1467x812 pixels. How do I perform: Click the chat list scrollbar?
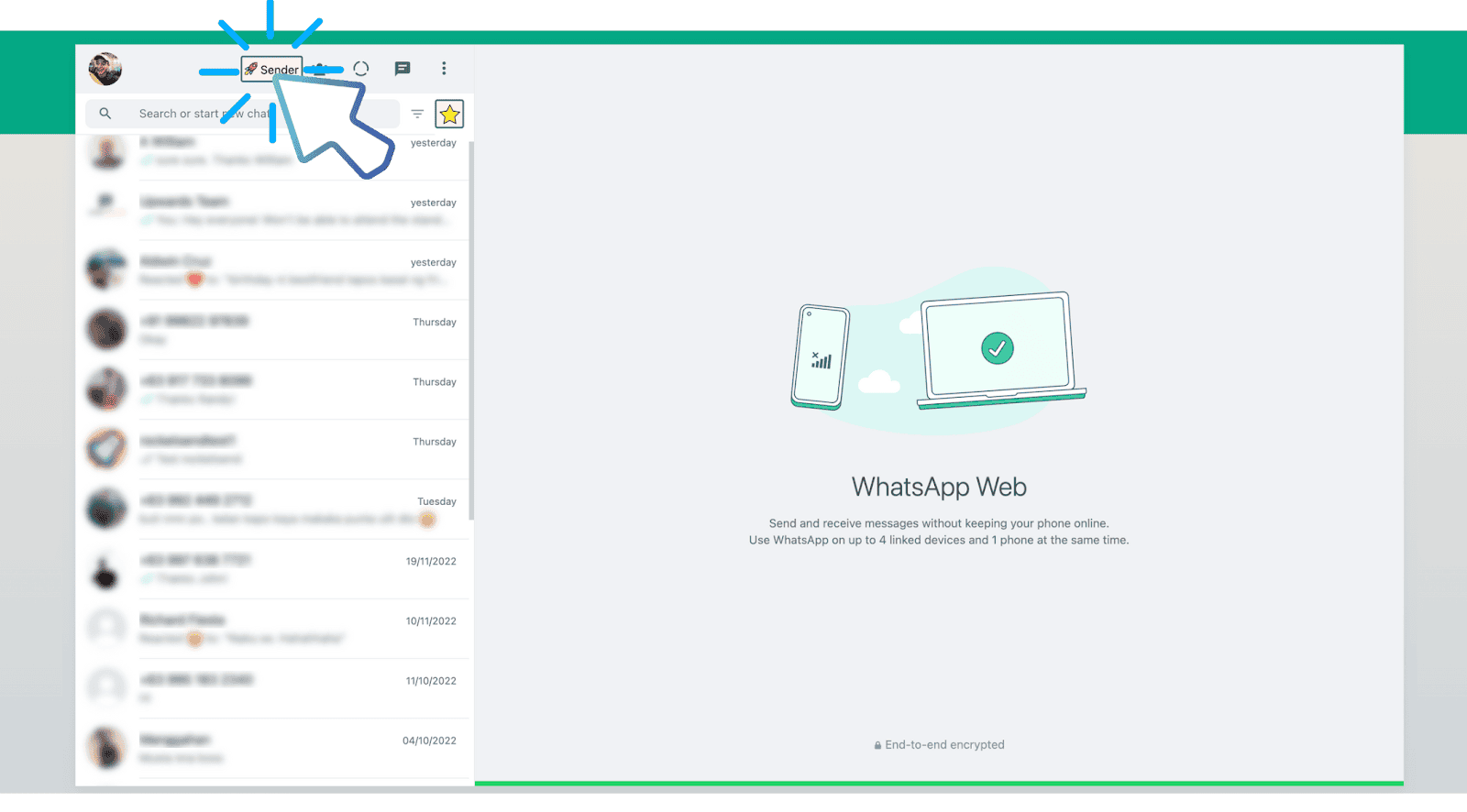pyautogui.click(x=471, y=330)
